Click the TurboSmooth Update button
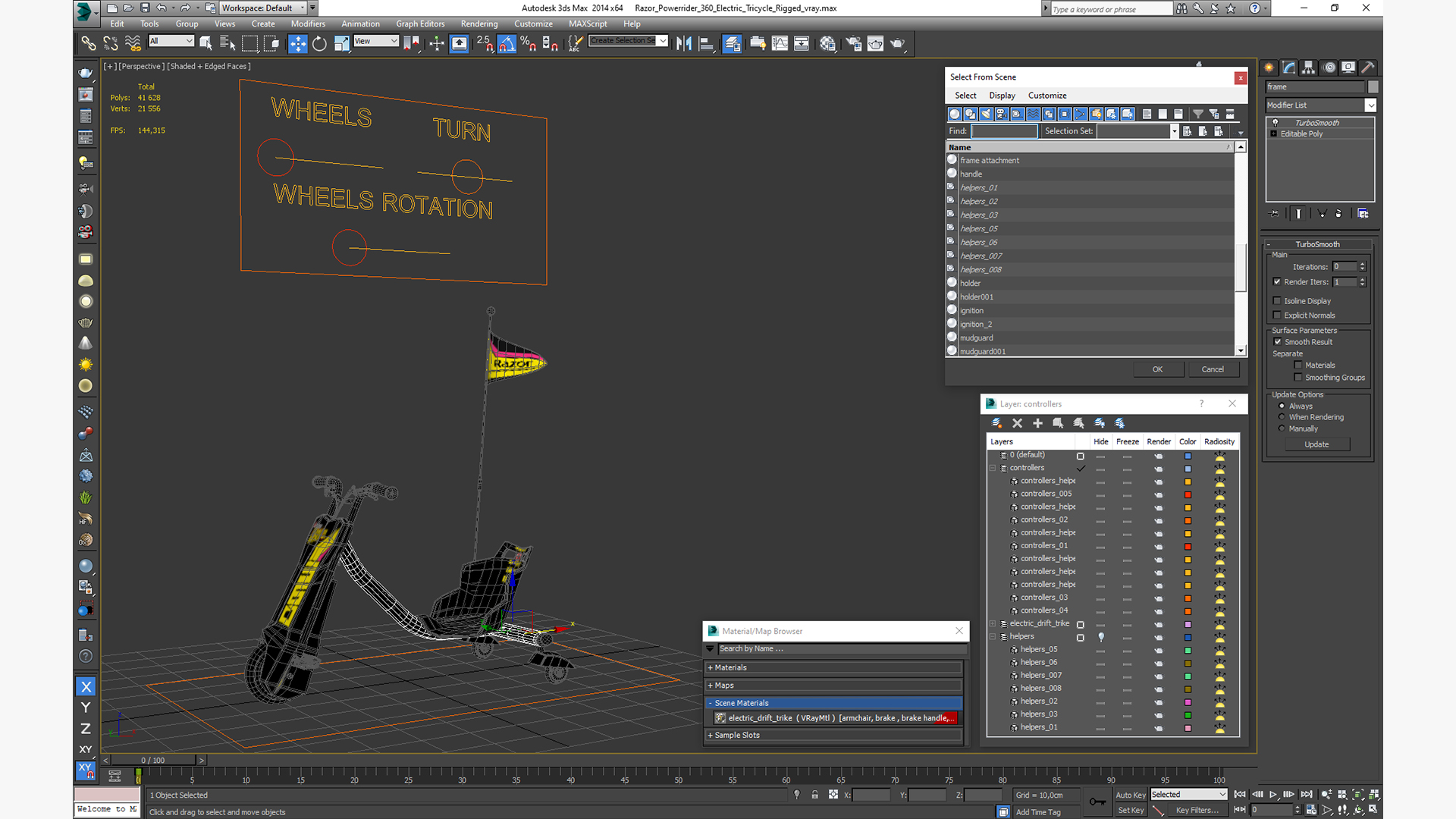Image resolution: width=1456 pixels, height=819 pixels. coord(1316,444)
